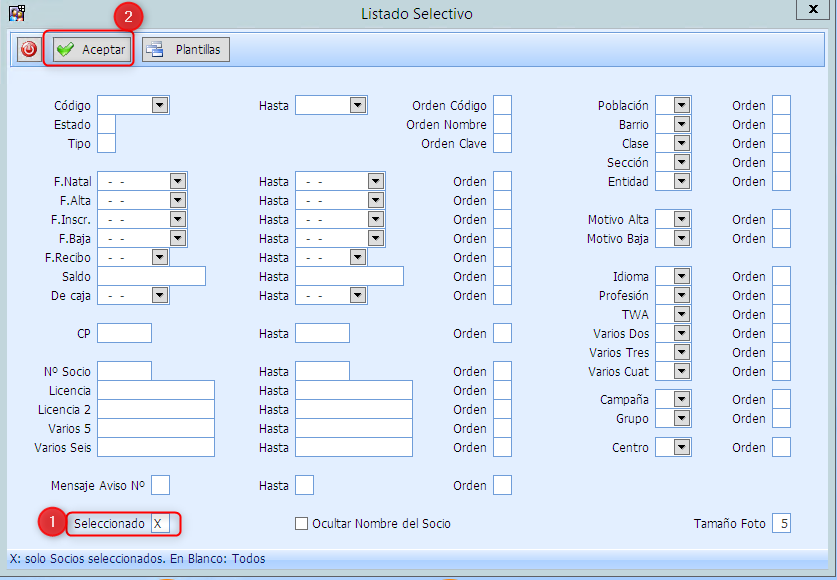
Task: Expand the Idioma dropdown
Action: point(681,276)
